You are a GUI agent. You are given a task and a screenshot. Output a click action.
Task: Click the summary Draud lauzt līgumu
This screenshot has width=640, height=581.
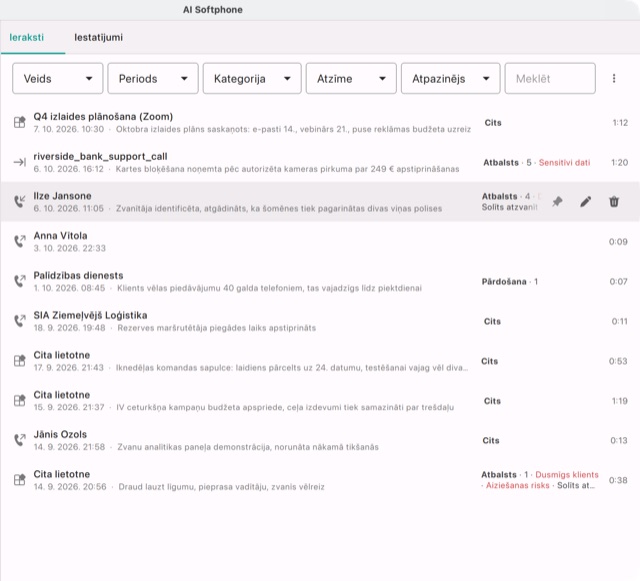tap(221, 487)
